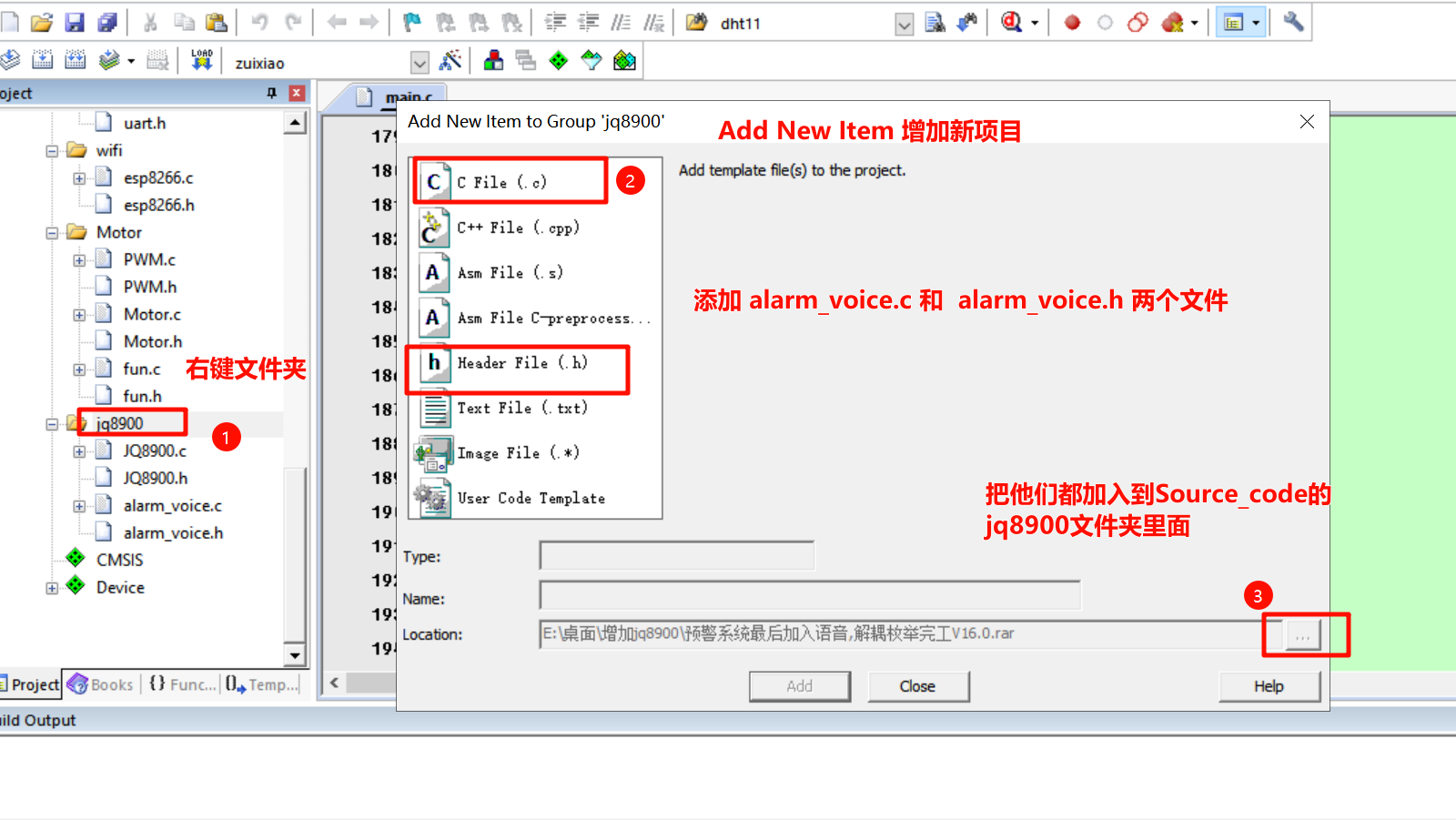Image resolution: width=1456 pixels, height=820 pixels.
Task: Click the Add button in dialog
Action: pos(800,686)
